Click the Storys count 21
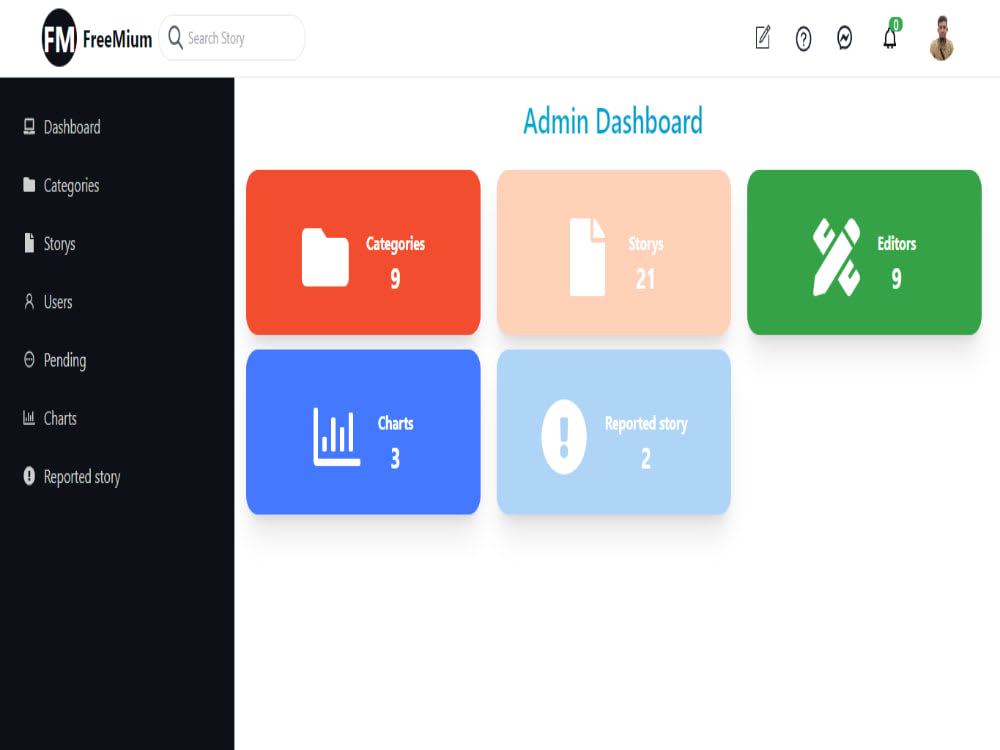Image resolution: width=1000 pixels, height=750 pixels. click(645, 279)
